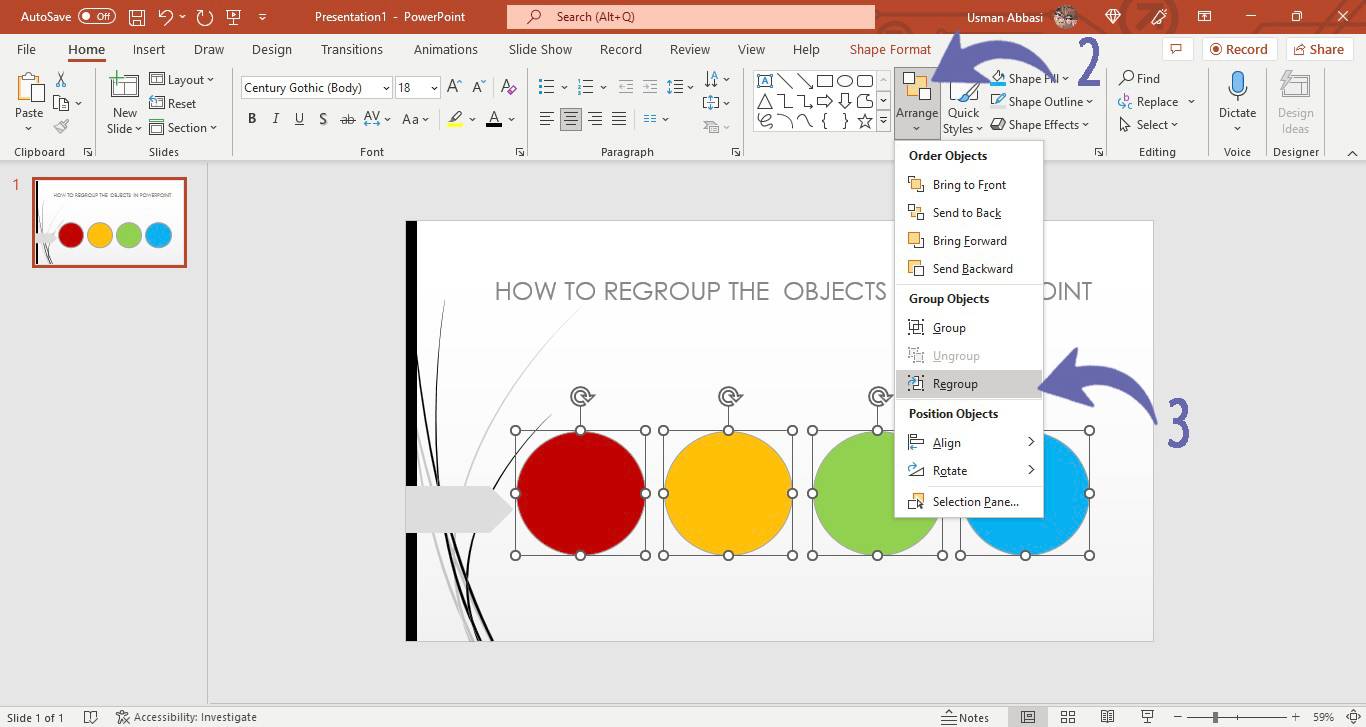
Task: Open the Selection Pane
Action: pyautogui.click(x=969, y=502)
